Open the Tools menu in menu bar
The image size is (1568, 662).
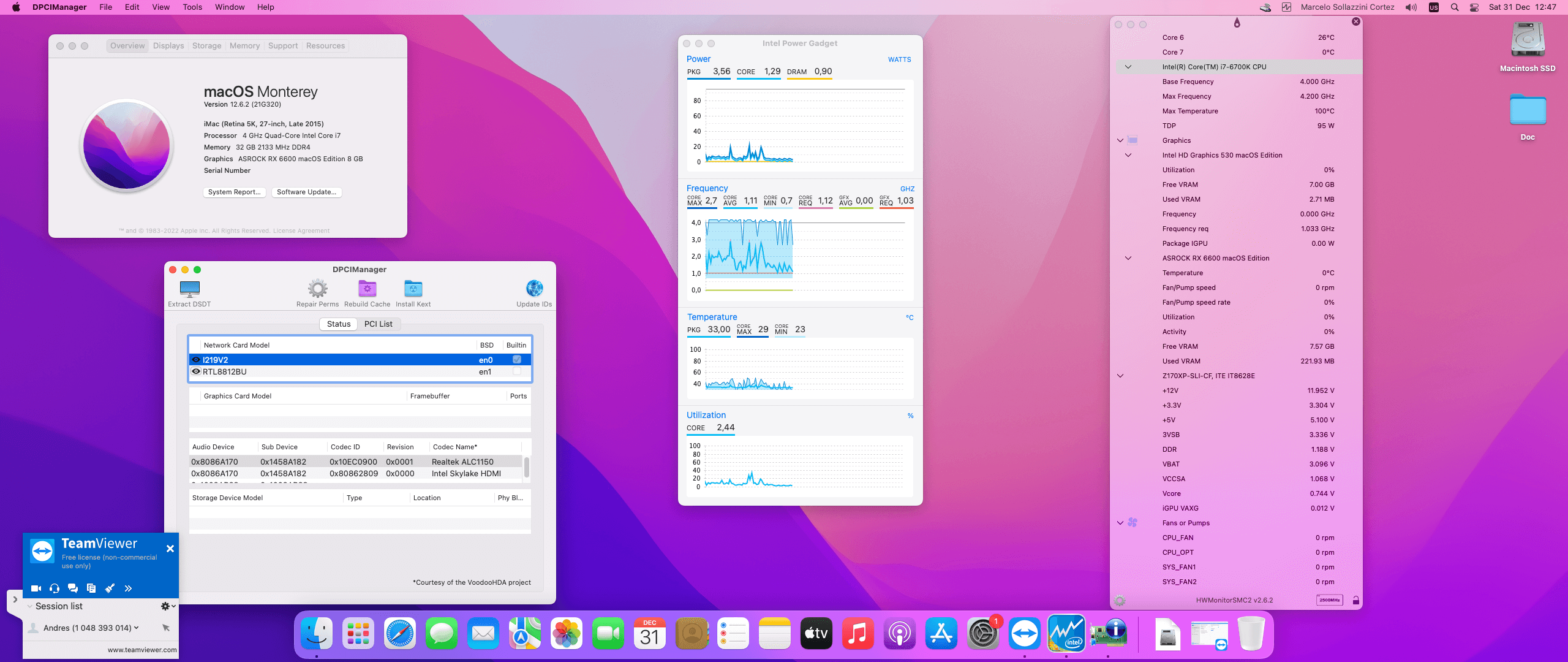[192, 7]
